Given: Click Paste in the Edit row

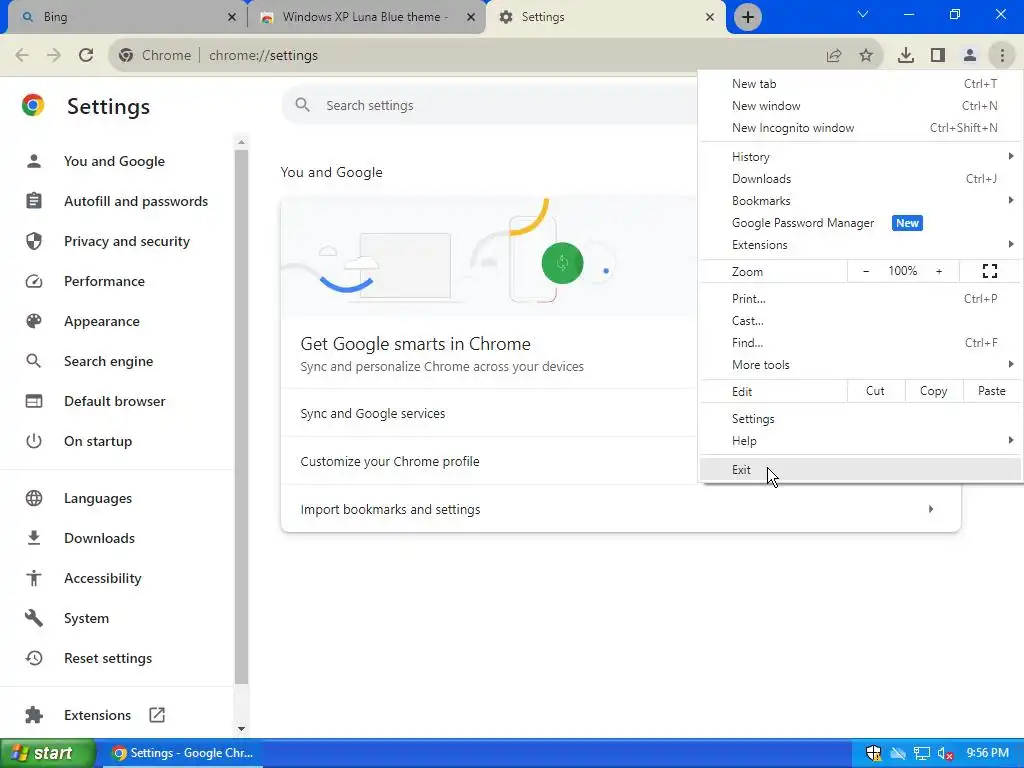Looking at the screenshot, I should tap(992, 391).
